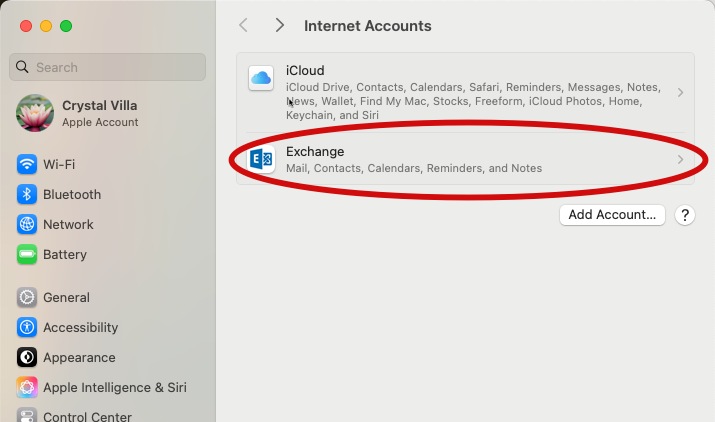Minimize the window with yellow button

[x=46, y=26]
